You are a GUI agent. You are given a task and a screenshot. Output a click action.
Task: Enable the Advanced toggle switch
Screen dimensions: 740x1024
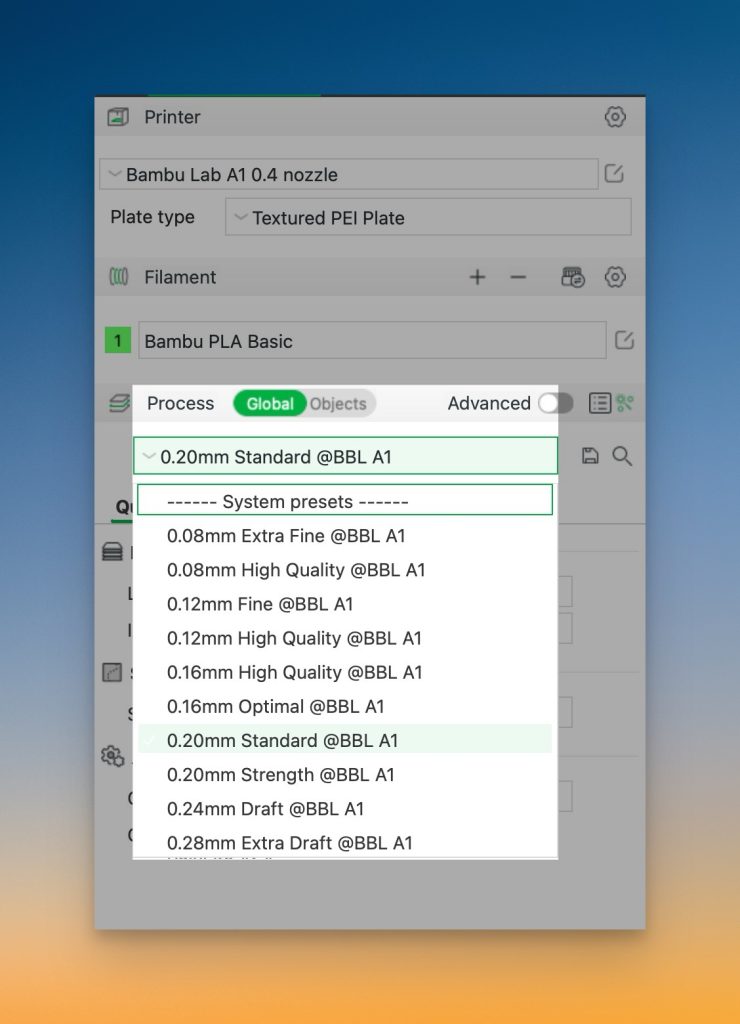click(x=555, y=403)
